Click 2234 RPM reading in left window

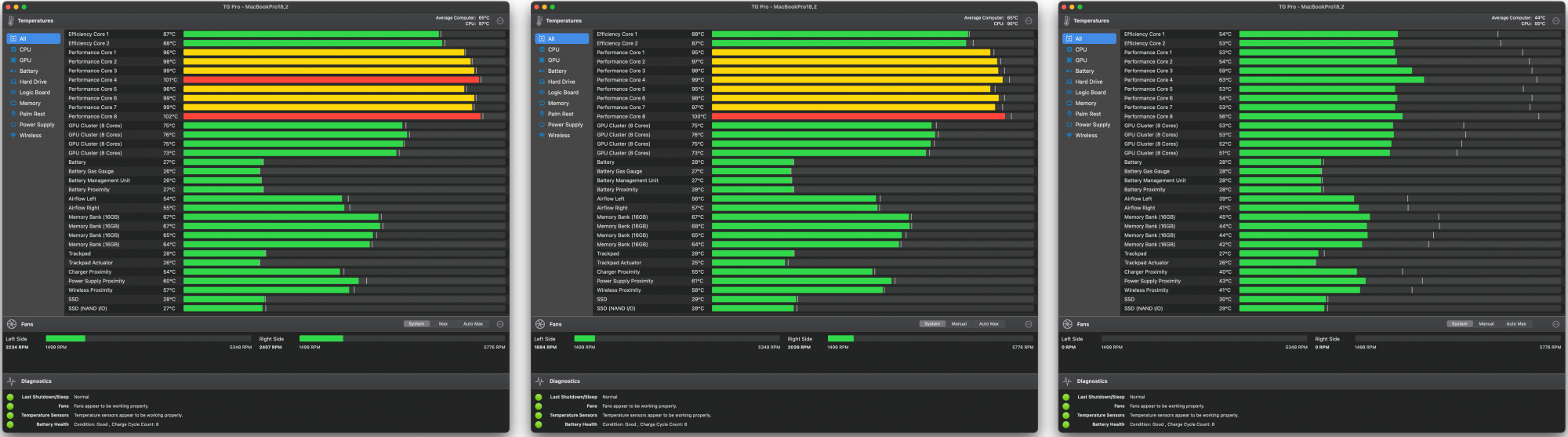click(17, 347)
